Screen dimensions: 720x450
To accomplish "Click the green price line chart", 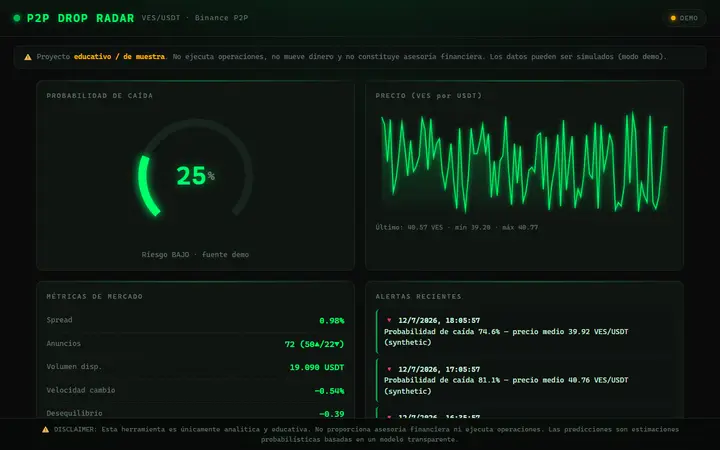I will point(524,162).
